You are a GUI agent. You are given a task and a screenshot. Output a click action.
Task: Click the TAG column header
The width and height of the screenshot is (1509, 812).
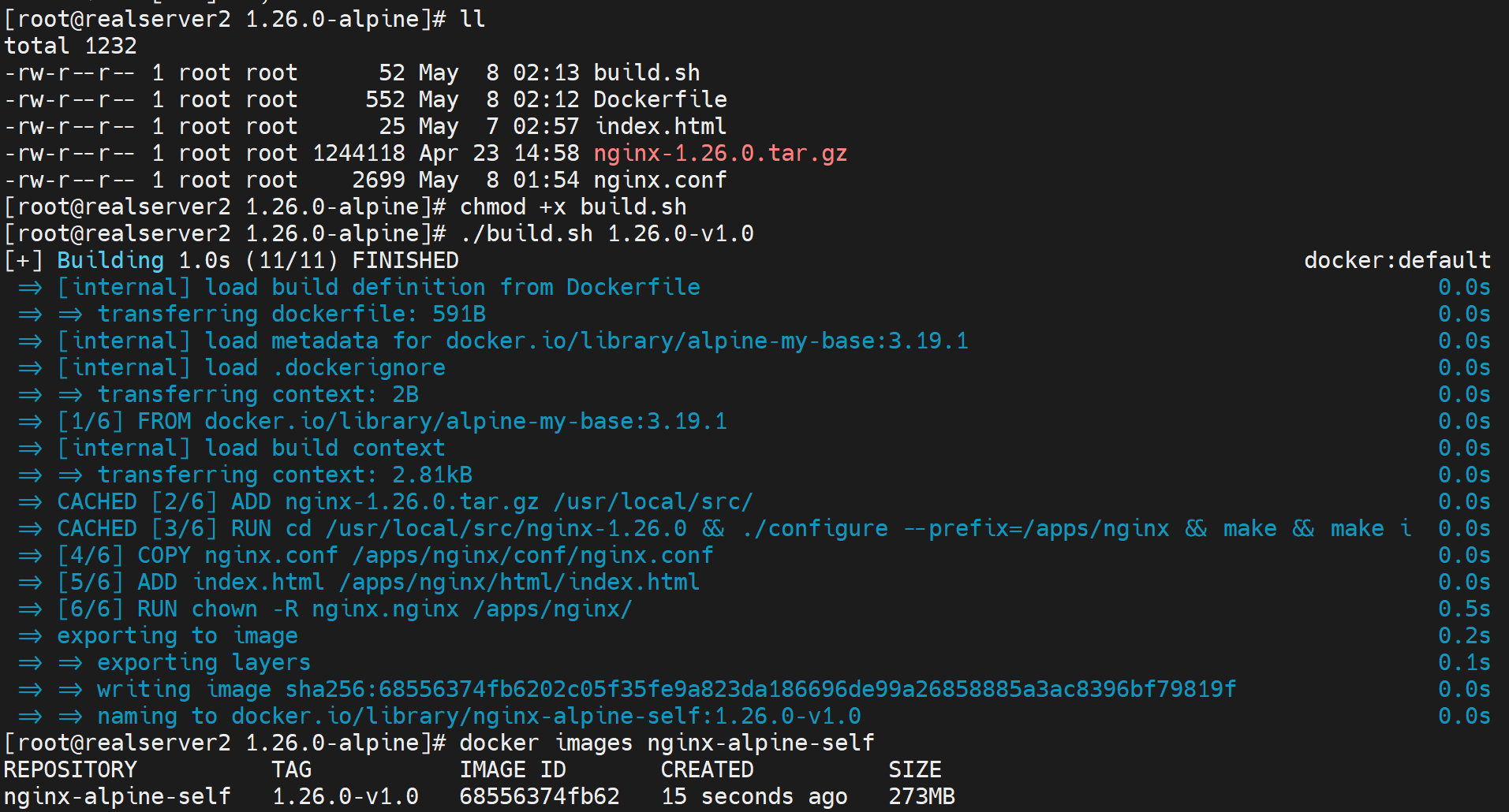(x=291, y=769)
